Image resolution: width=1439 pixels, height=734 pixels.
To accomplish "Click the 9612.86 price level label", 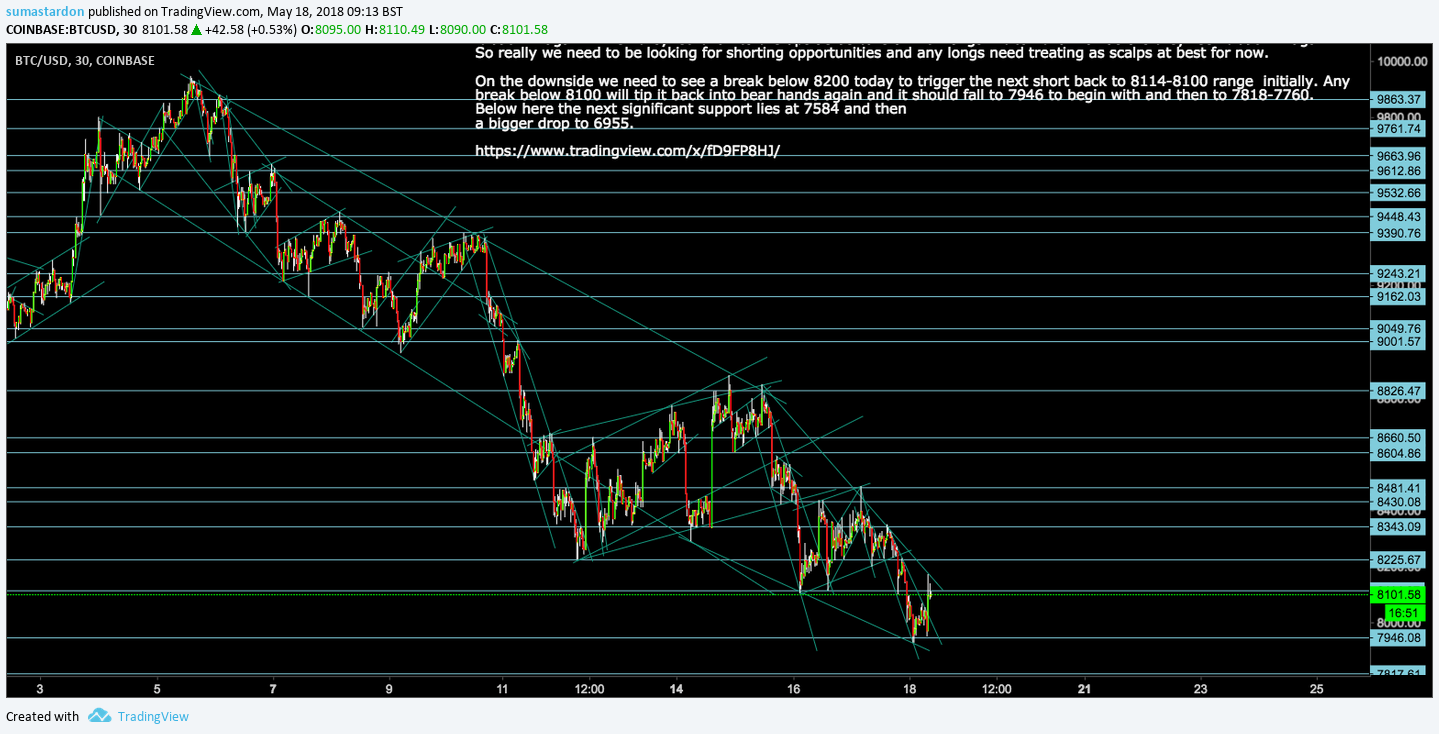I will coord(1399,171).
